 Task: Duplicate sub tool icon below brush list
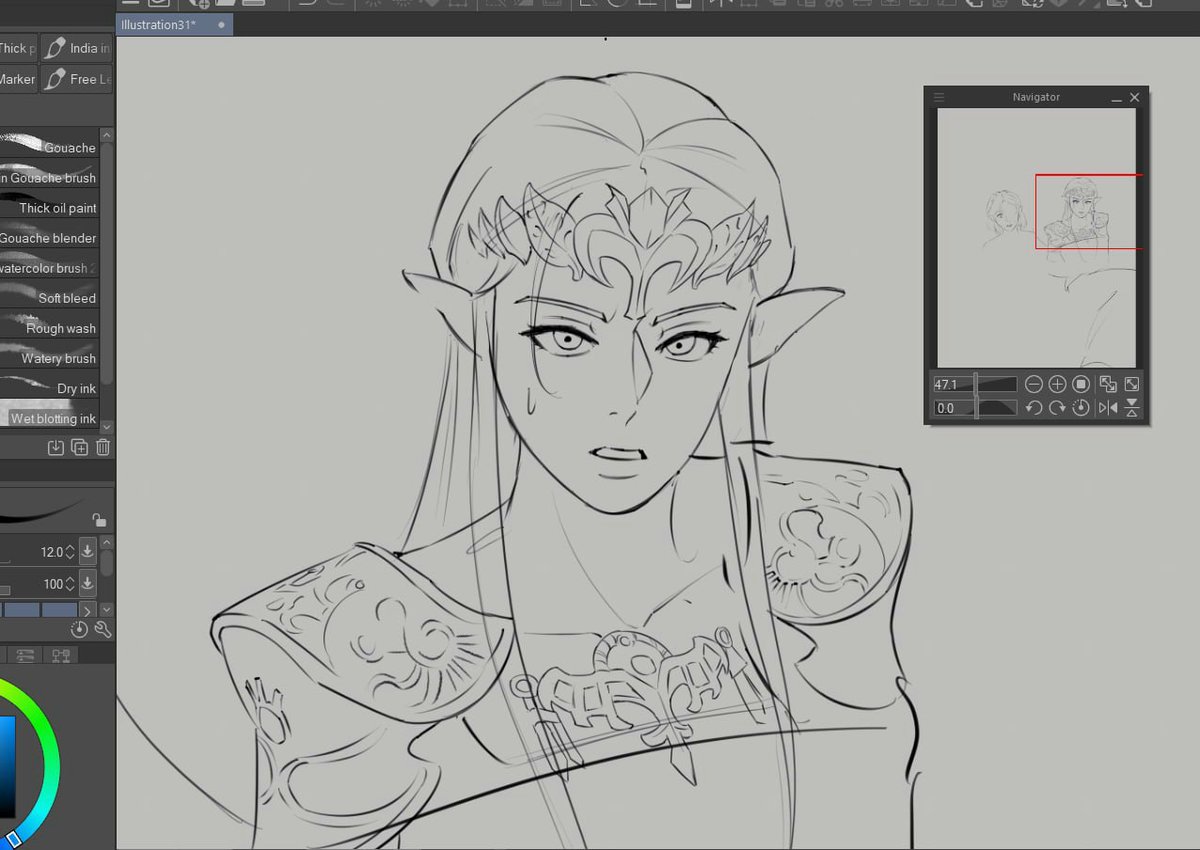[80, 447]
